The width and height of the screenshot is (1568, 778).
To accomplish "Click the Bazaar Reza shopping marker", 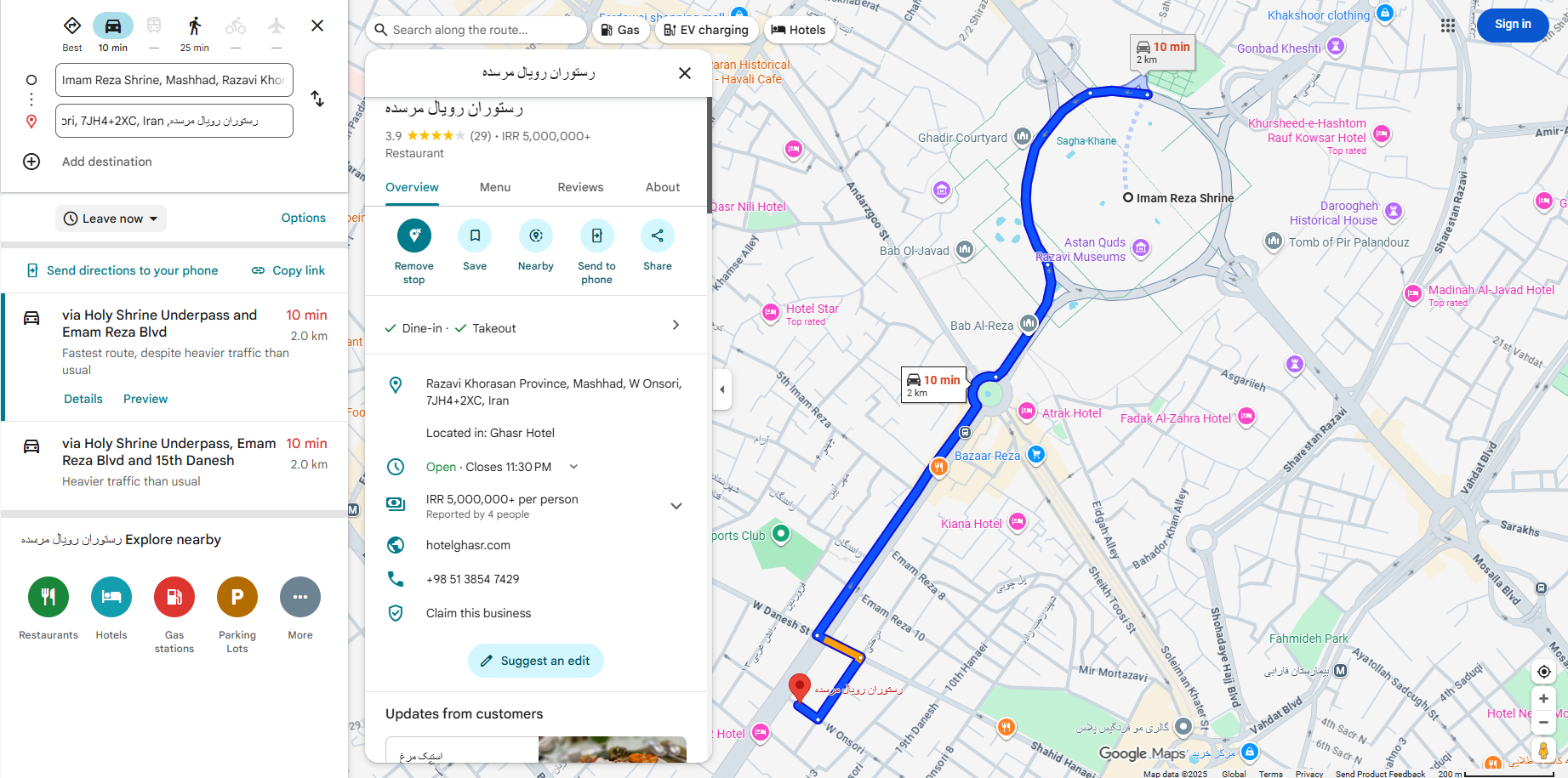I will 1035,454.
